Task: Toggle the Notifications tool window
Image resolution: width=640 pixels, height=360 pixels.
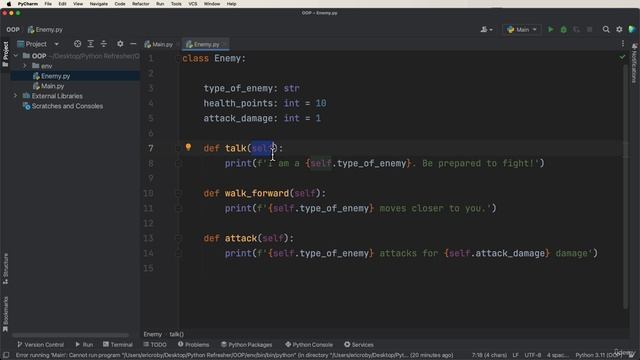Action: (x=634, y=63)
